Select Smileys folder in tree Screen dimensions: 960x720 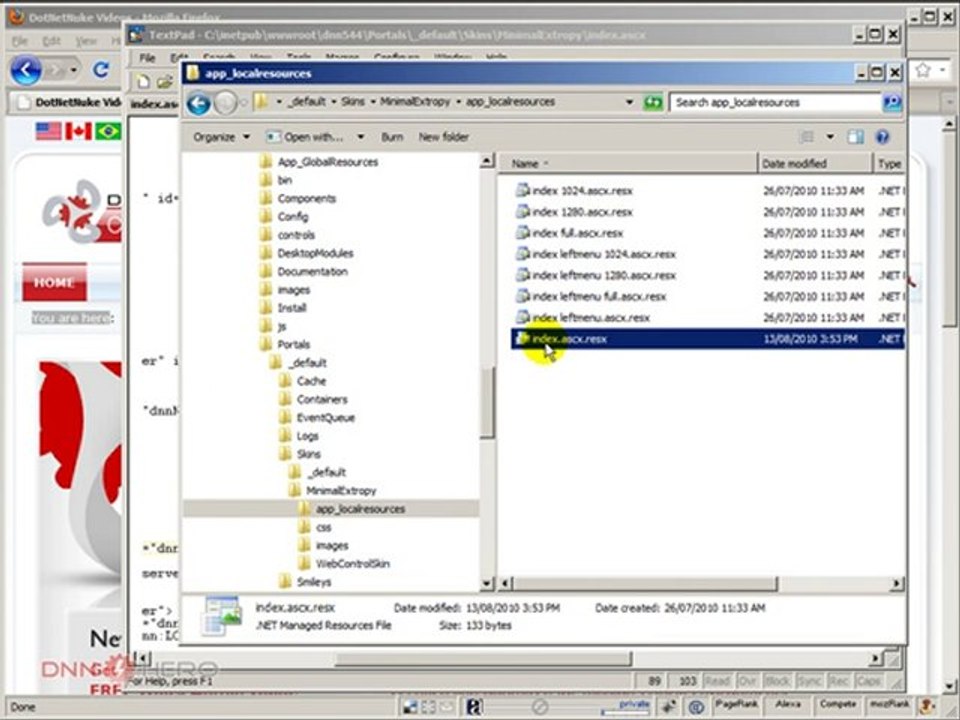pos(305,582)
